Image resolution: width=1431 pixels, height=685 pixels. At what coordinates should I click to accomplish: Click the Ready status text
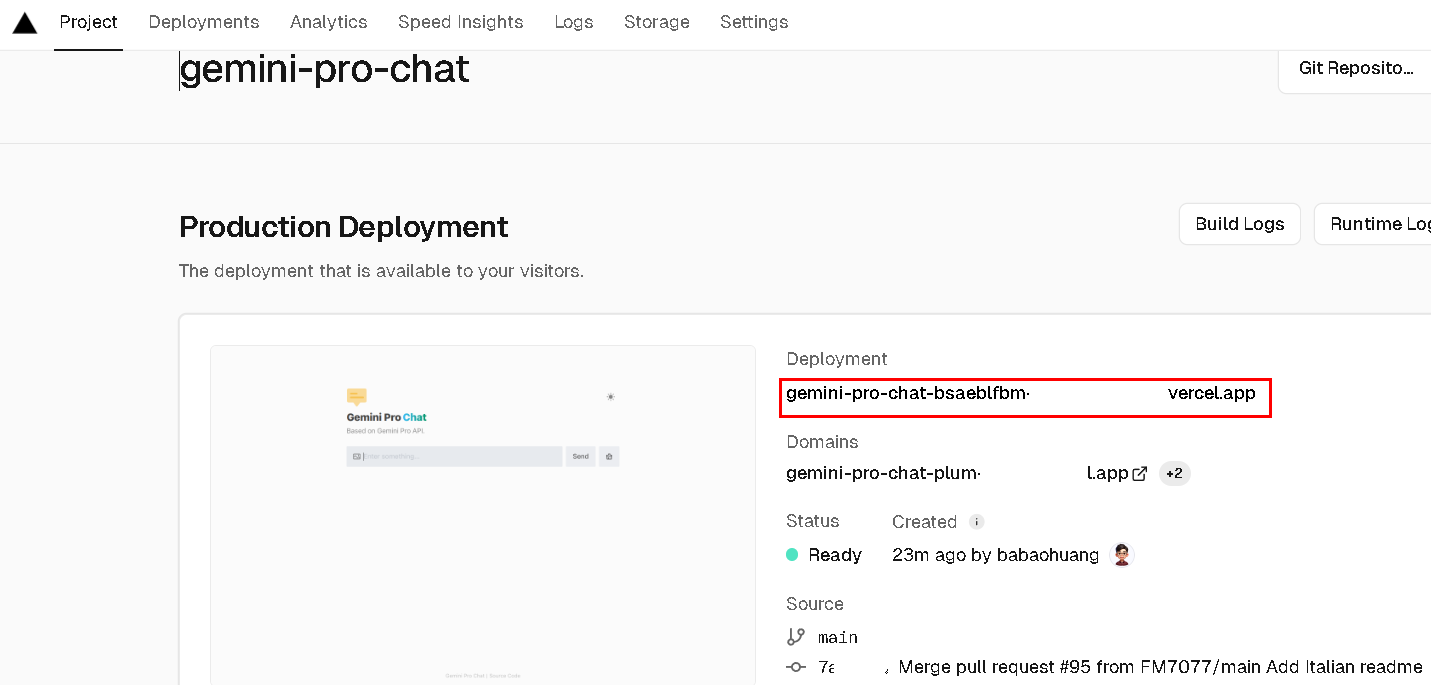tap(835, 555)
